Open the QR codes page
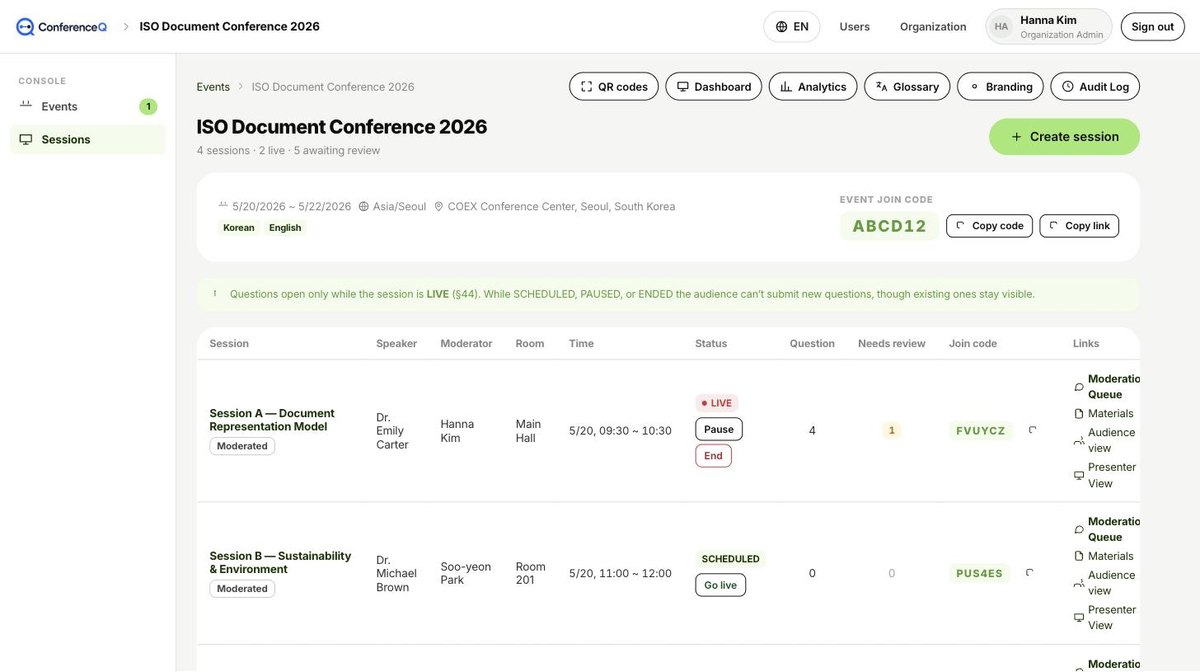The image size is (1200, 672). (x=614, y=87)
